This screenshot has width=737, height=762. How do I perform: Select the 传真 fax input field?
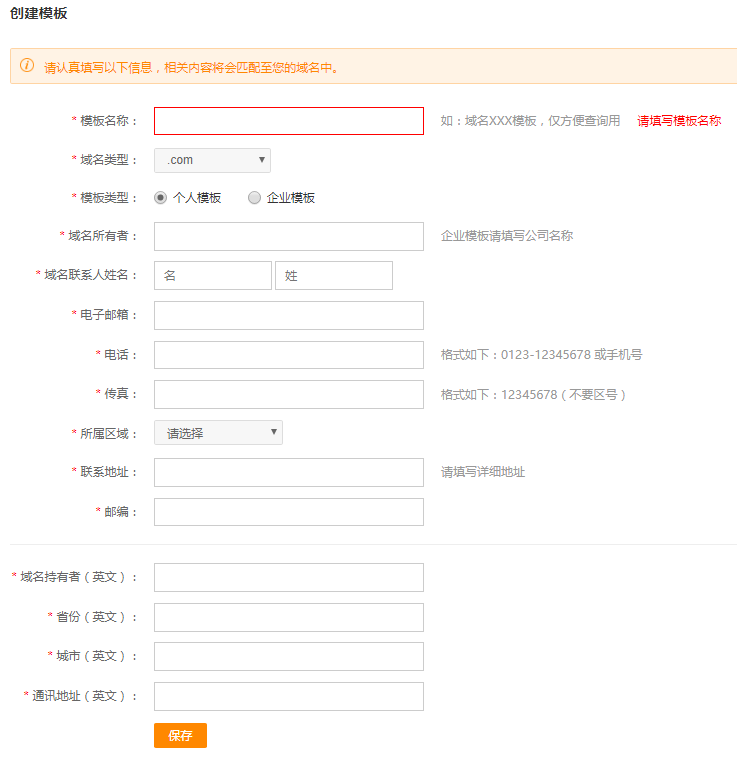click(288, 394)
